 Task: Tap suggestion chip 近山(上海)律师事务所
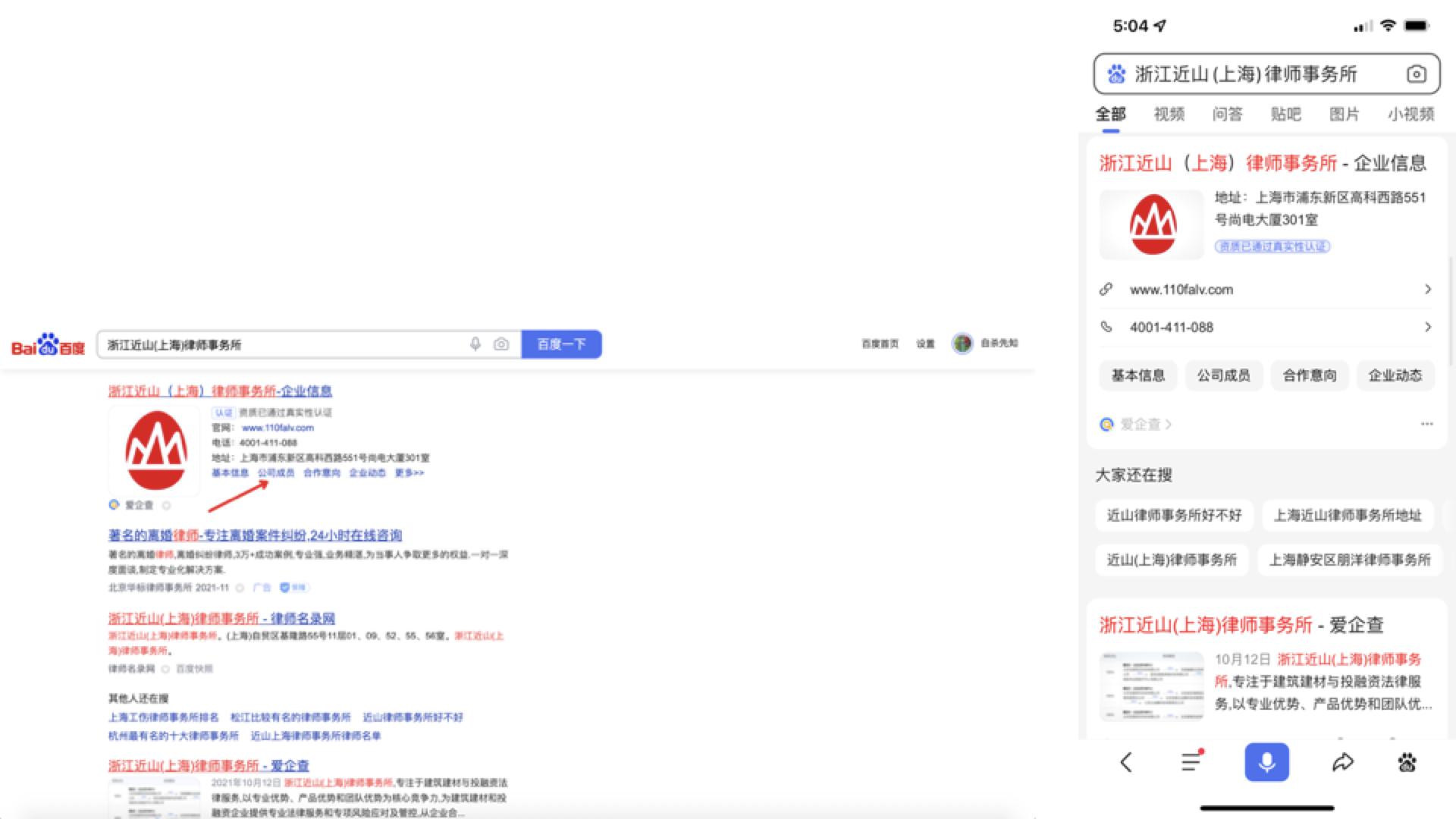[x=1172, y=560]
